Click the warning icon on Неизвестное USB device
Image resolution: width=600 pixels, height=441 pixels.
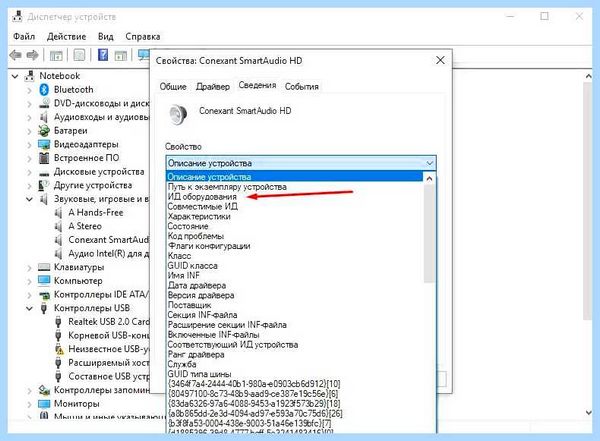pos(59,349)
